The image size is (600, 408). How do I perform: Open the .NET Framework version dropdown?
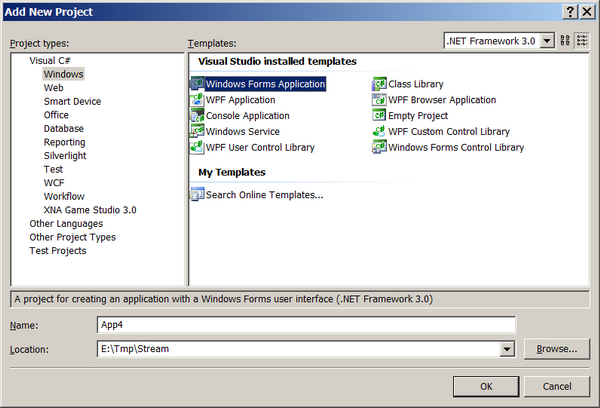547,41
